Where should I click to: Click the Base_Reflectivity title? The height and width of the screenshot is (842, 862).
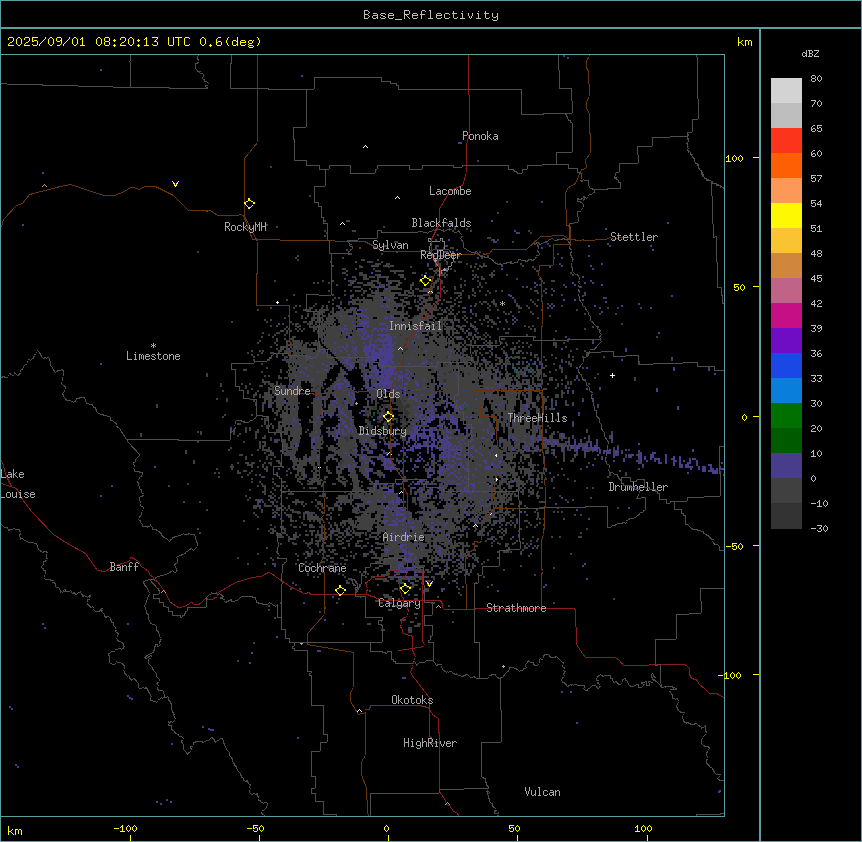coord(431,15)
